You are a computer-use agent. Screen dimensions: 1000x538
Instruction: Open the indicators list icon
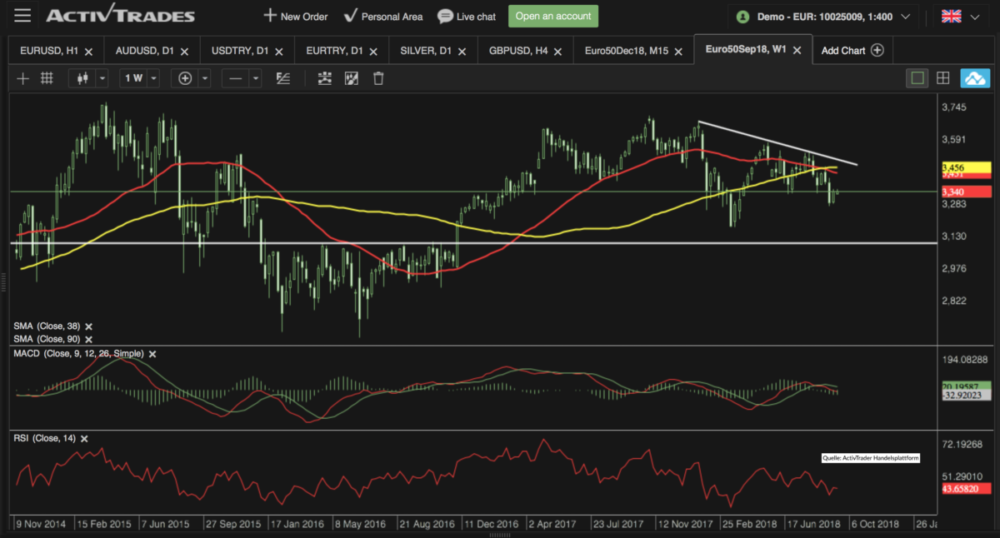[283, 78]
